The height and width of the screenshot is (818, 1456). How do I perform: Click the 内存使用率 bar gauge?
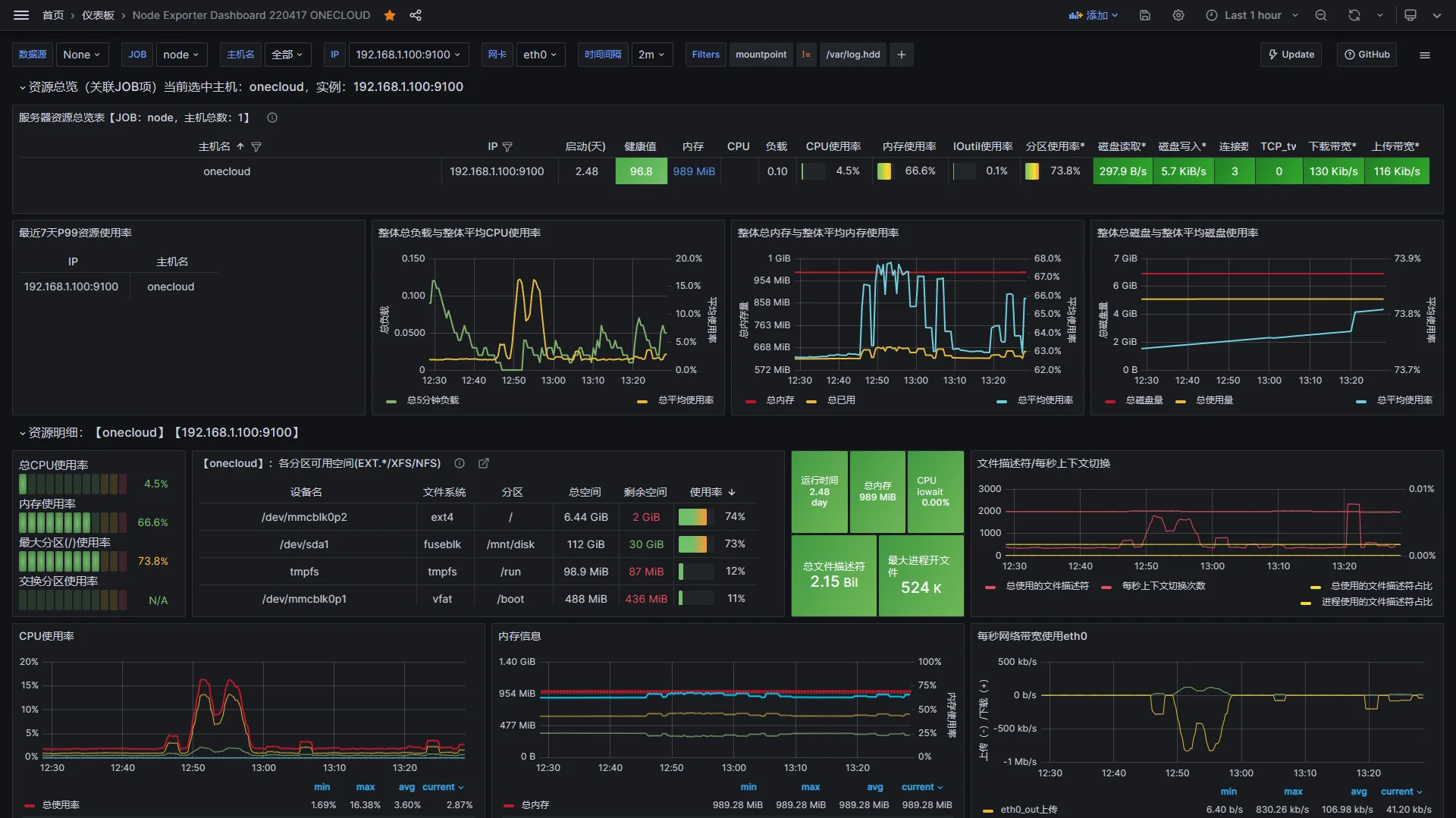coord(73,522)
